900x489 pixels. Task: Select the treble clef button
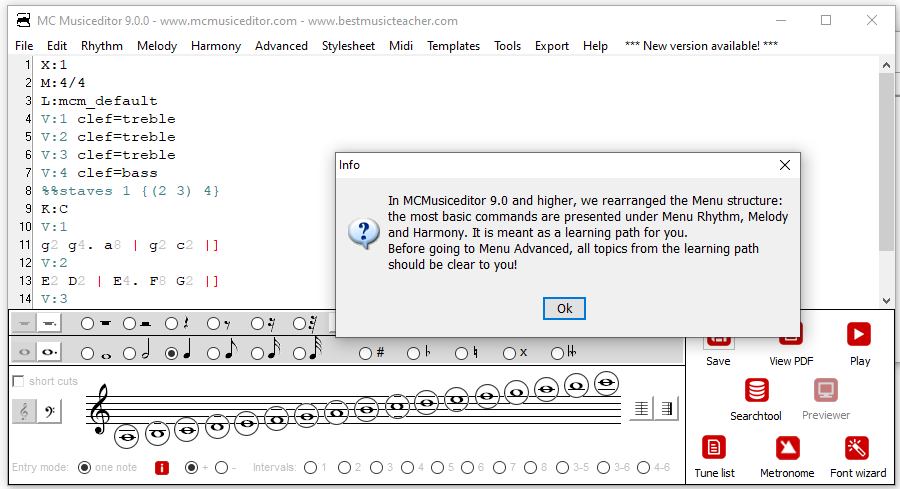pyautogui.click(x=24, y=411)
